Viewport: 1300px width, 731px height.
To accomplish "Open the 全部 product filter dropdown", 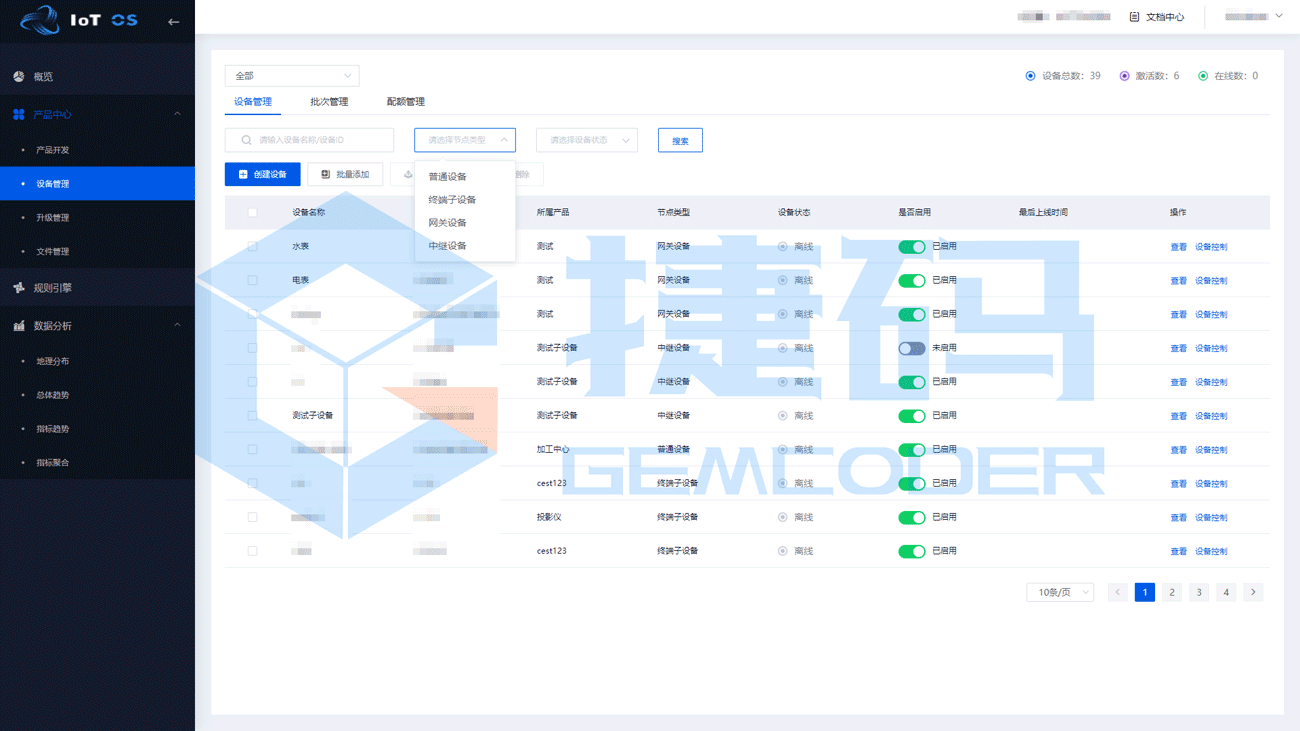I will (292, 76).
